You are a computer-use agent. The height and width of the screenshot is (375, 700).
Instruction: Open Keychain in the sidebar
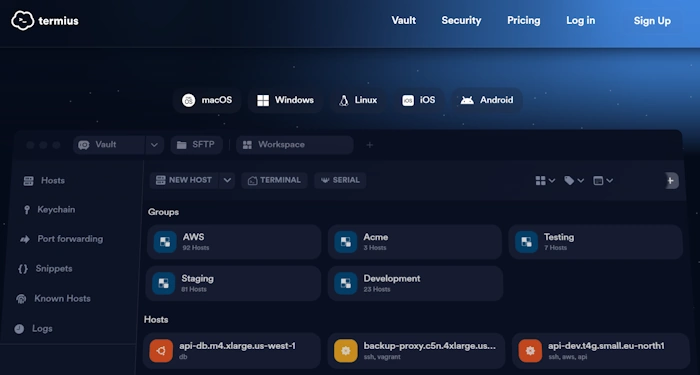pos(49,209)
